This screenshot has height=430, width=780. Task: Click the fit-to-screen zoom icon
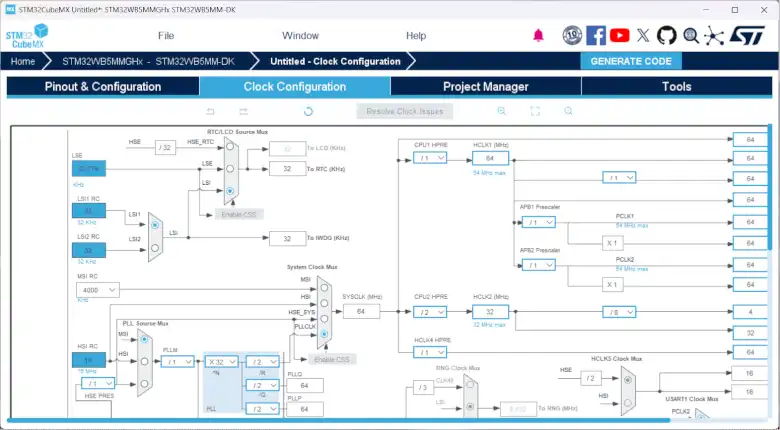pos(535,111)
